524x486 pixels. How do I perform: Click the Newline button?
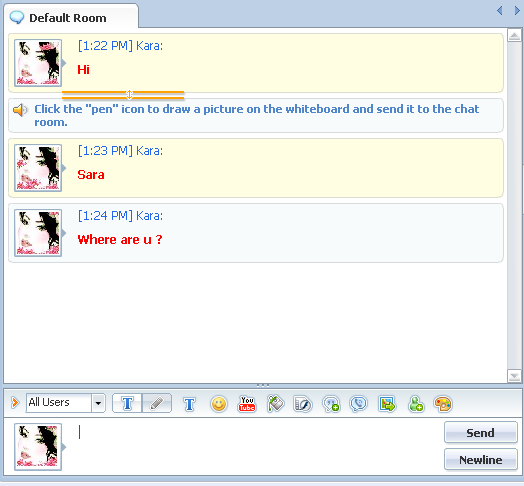480,460
